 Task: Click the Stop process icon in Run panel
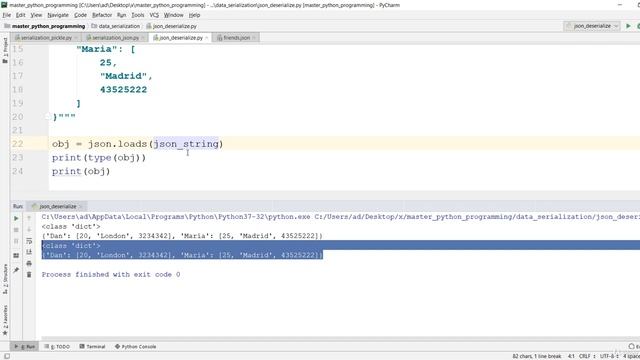[x=16, y=230]
